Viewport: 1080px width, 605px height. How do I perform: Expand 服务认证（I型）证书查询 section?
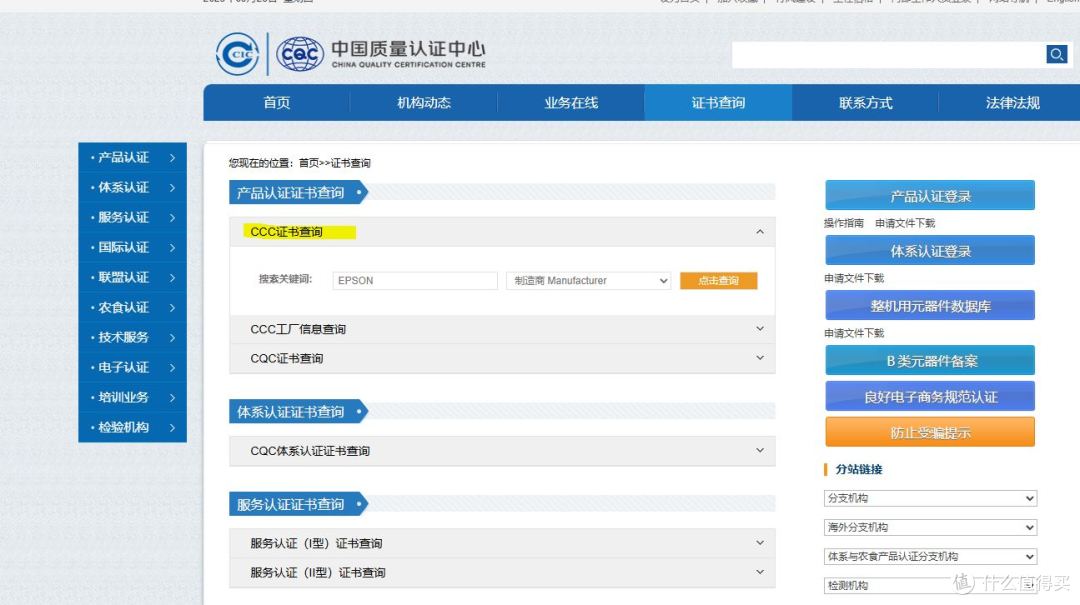(x=760, y=542)
